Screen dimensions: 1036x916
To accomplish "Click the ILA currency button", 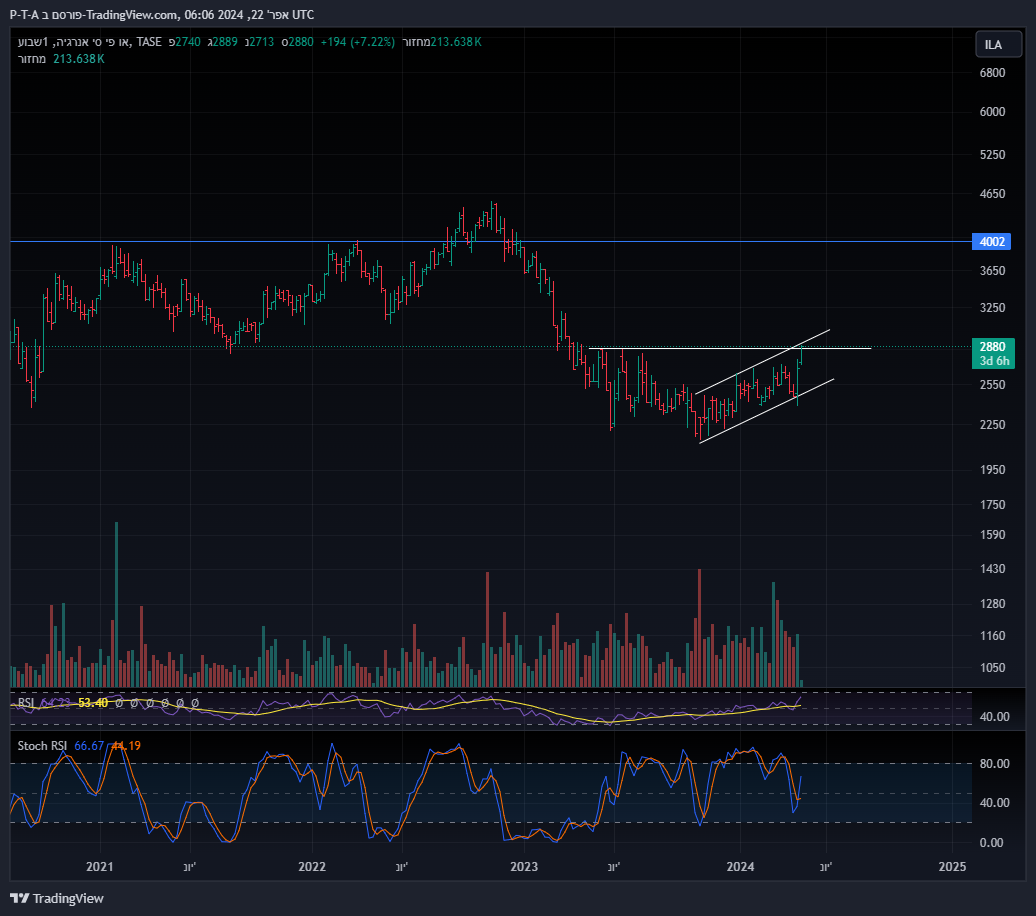I will tap(993, 44).
